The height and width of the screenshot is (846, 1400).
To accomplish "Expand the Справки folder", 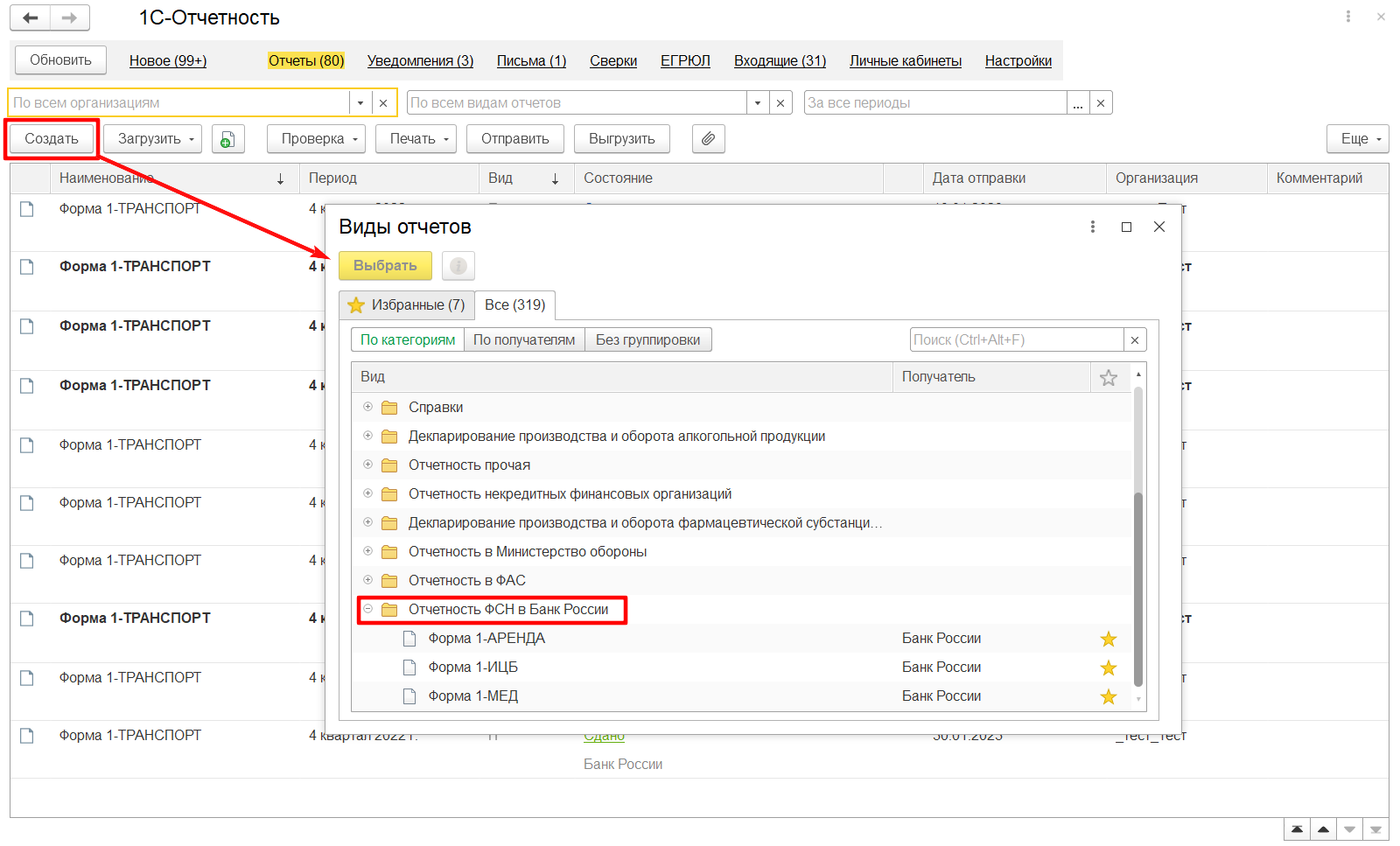I will (x=368, y=407).
